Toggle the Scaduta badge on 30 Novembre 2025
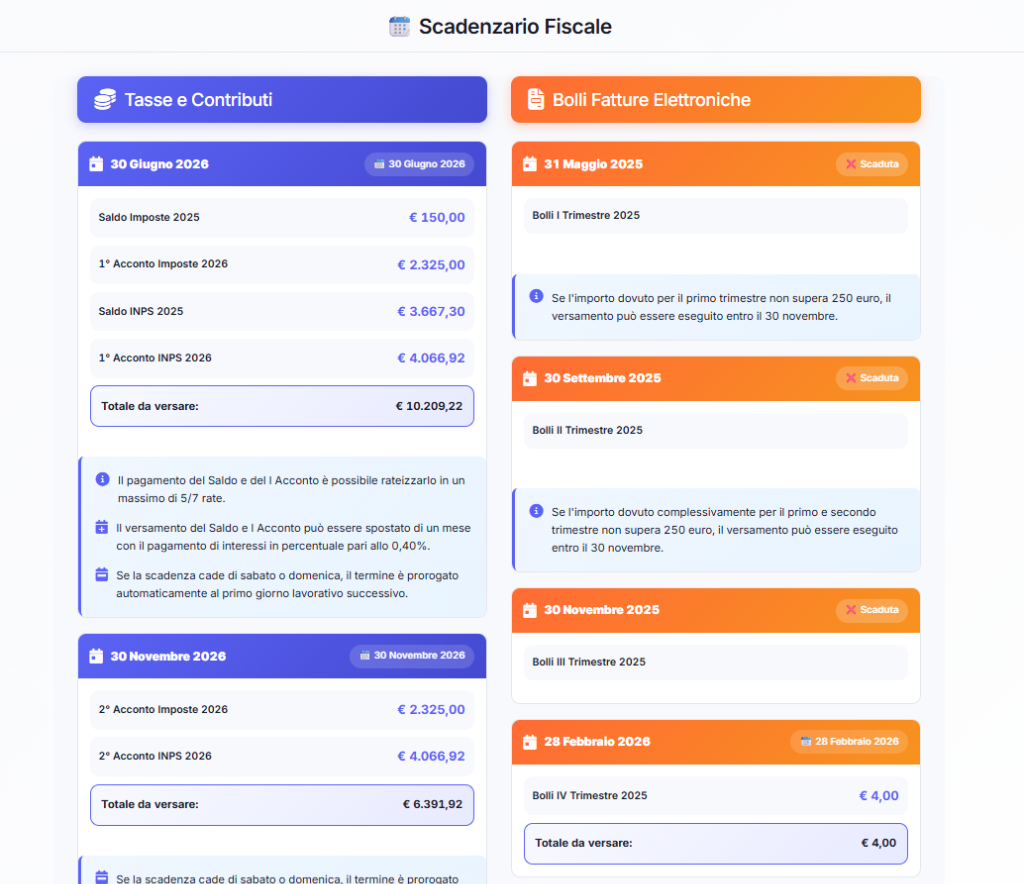The height and width of the screenshot is (884, 1024). click(871, 610)
